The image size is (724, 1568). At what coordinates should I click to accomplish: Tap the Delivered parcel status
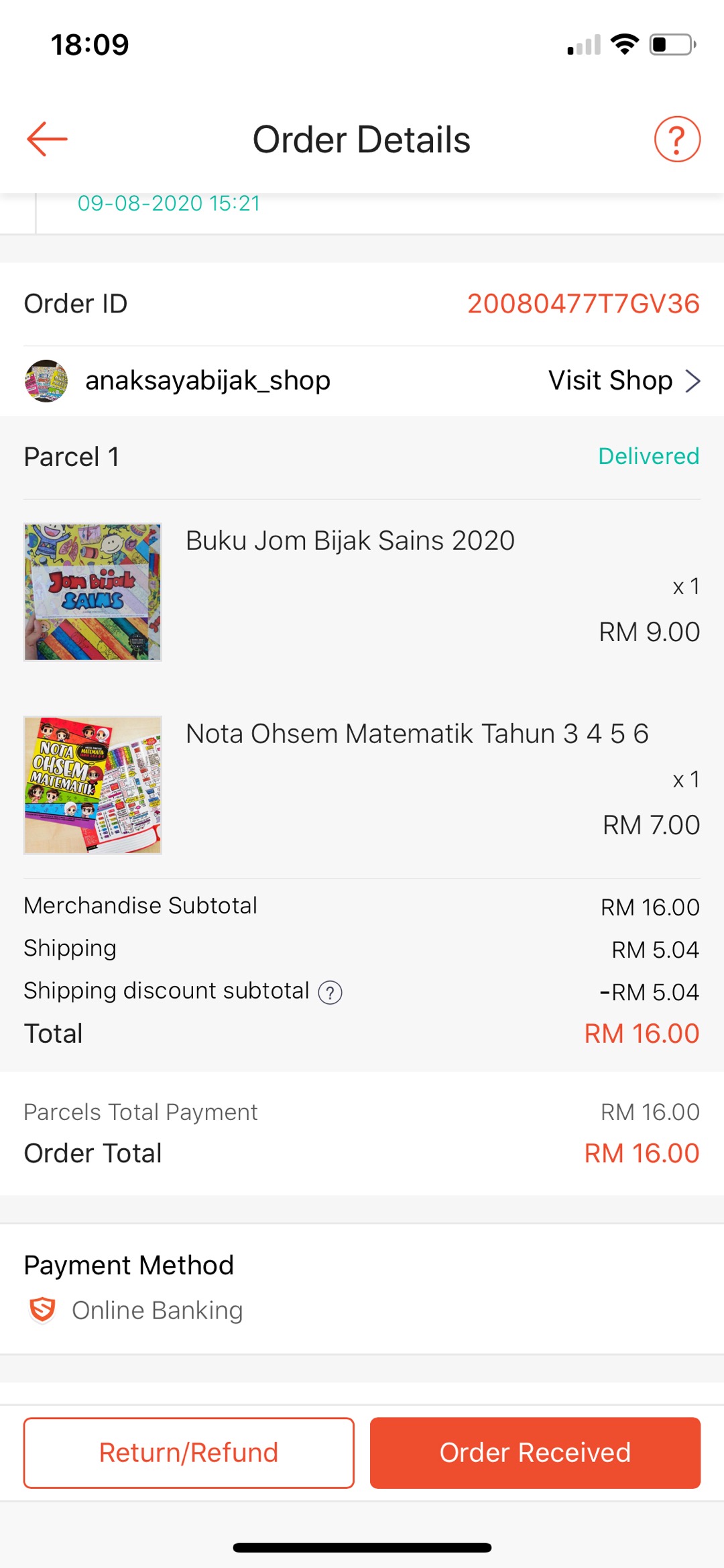pos(648,456)
